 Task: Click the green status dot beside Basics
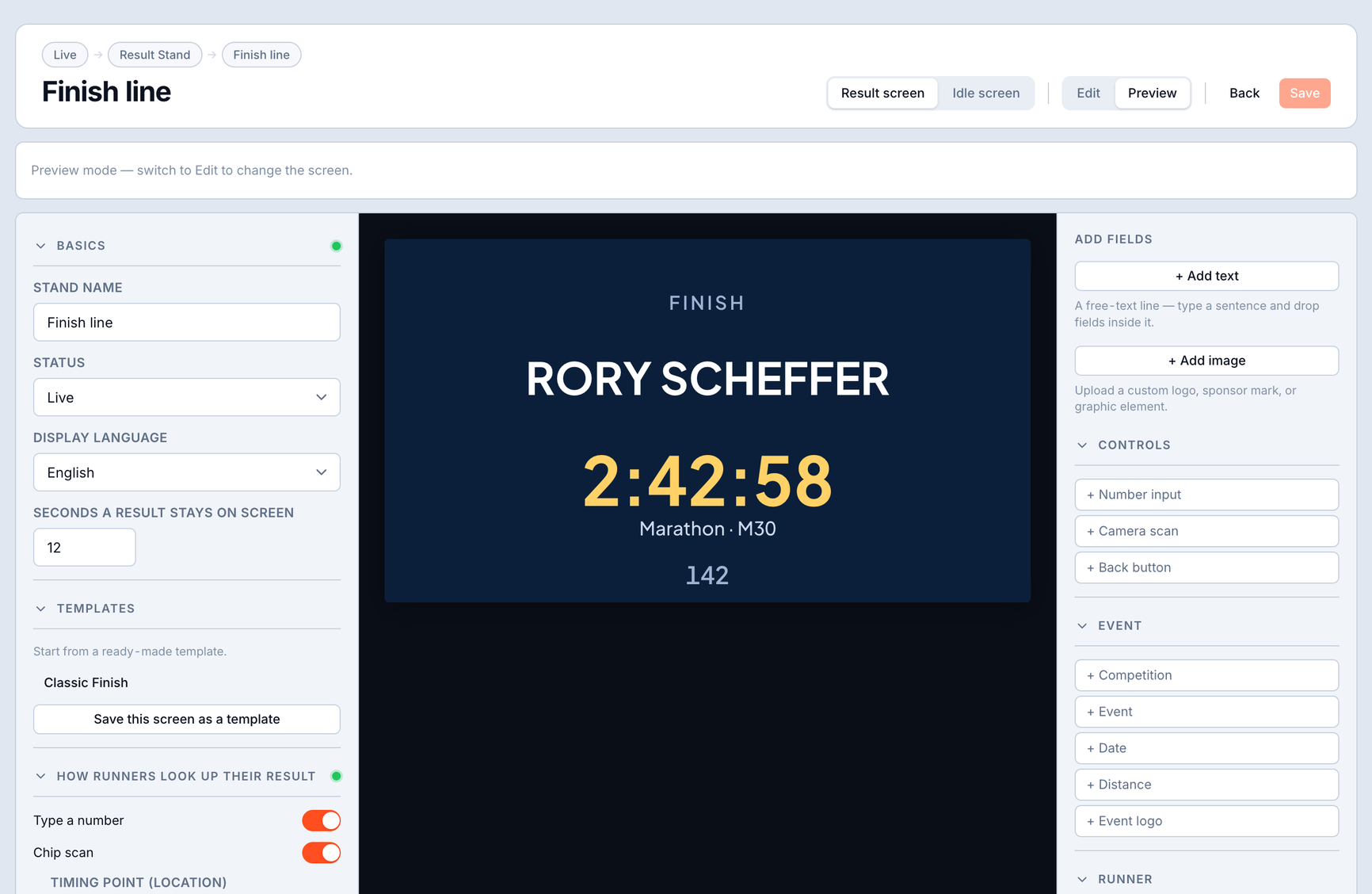click(336, 246)
